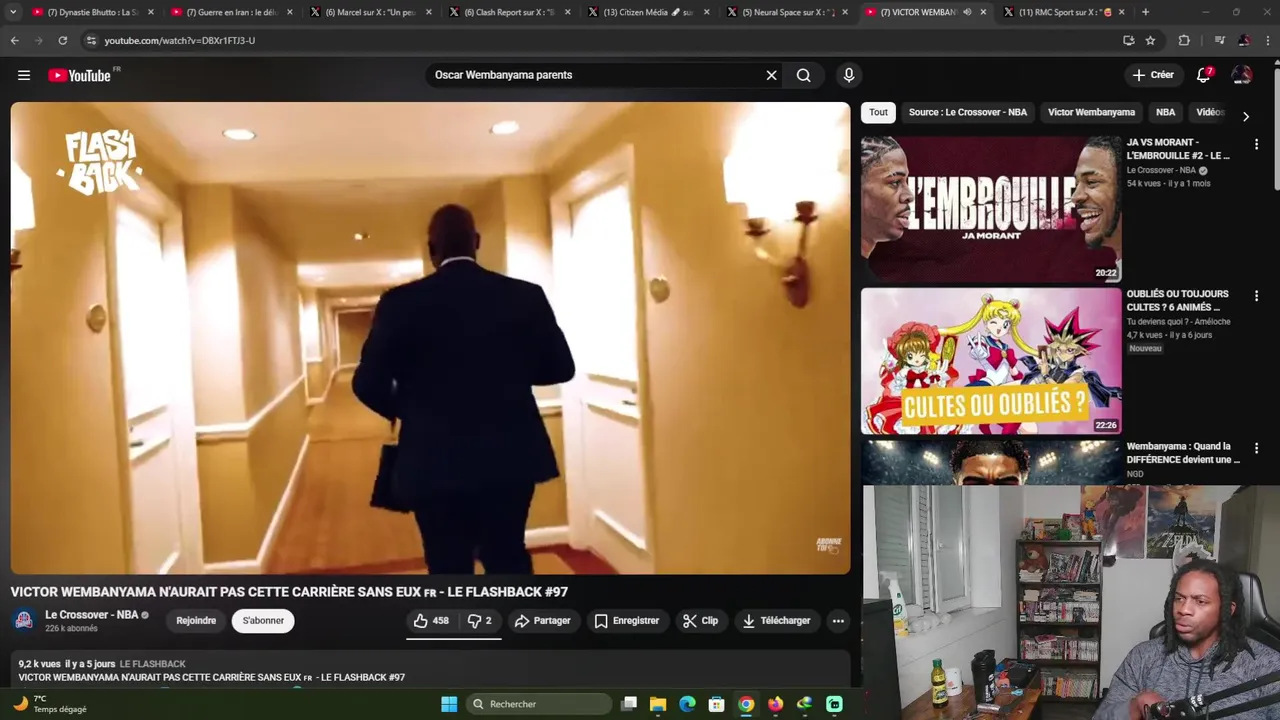Image resolution: width=1280 pixels, height=720 pixels.
Task: Open a new browser tab
Action: coord(1145,12)
